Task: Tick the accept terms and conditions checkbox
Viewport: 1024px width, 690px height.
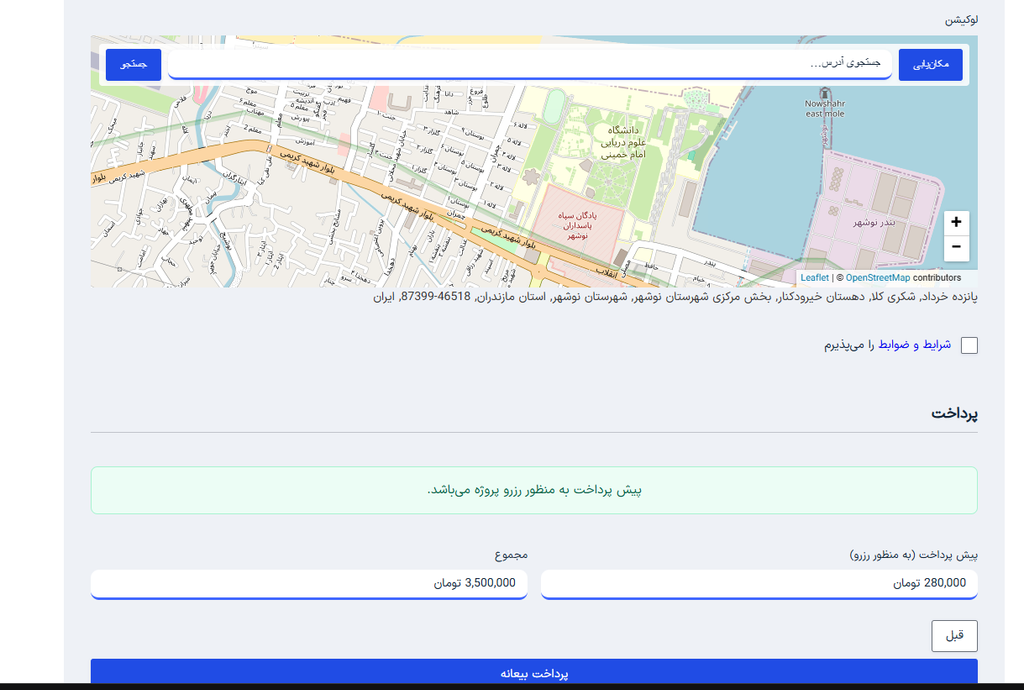Action: click(969, 345)
